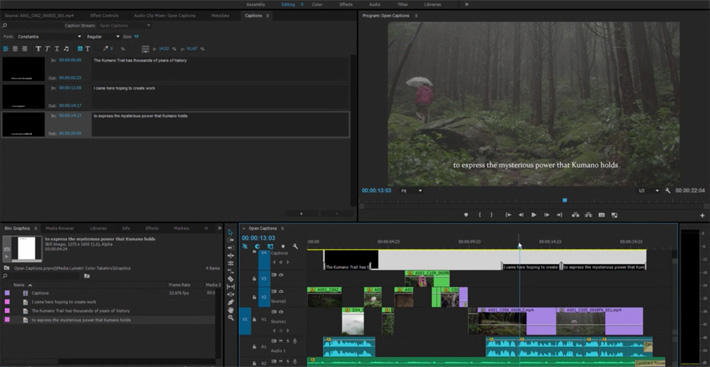Open the Program monitor Fit zoom dropdown
710x367 pixels.
(x=411, y=191)
